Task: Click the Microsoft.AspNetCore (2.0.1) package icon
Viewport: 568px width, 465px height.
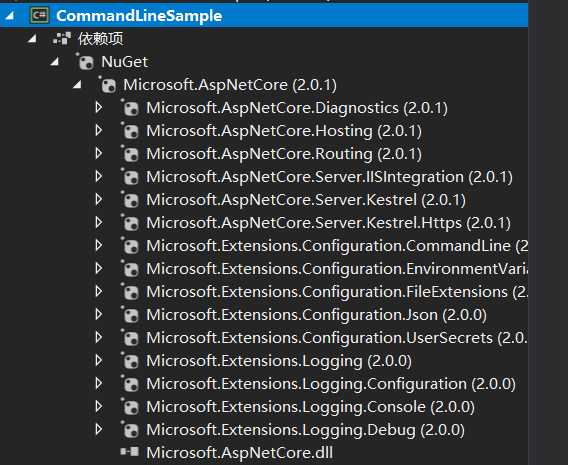Action: pyautogui.click(x=108, y=85)
